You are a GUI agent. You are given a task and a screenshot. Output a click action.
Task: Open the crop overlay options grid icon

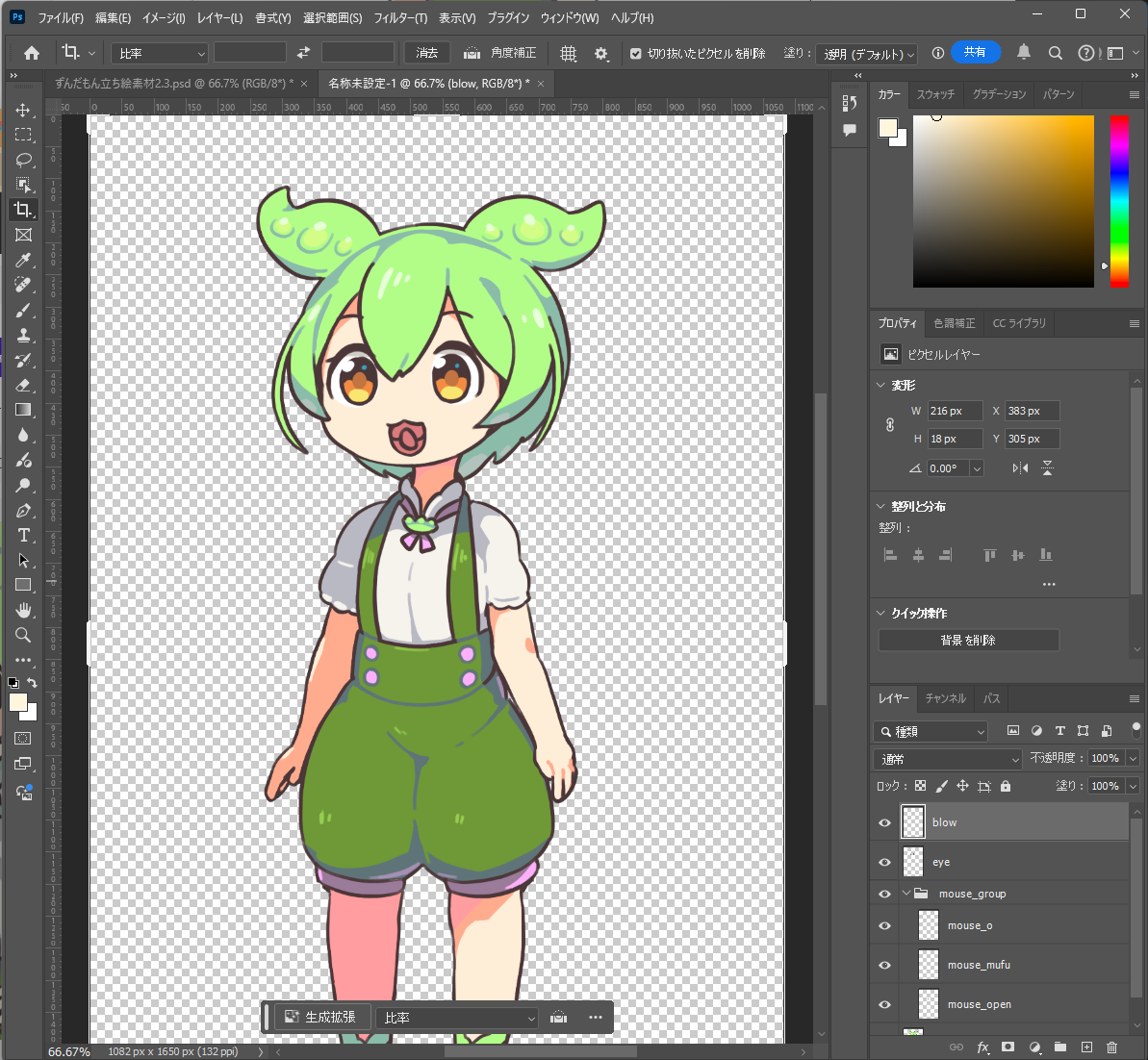pos(568,53)
